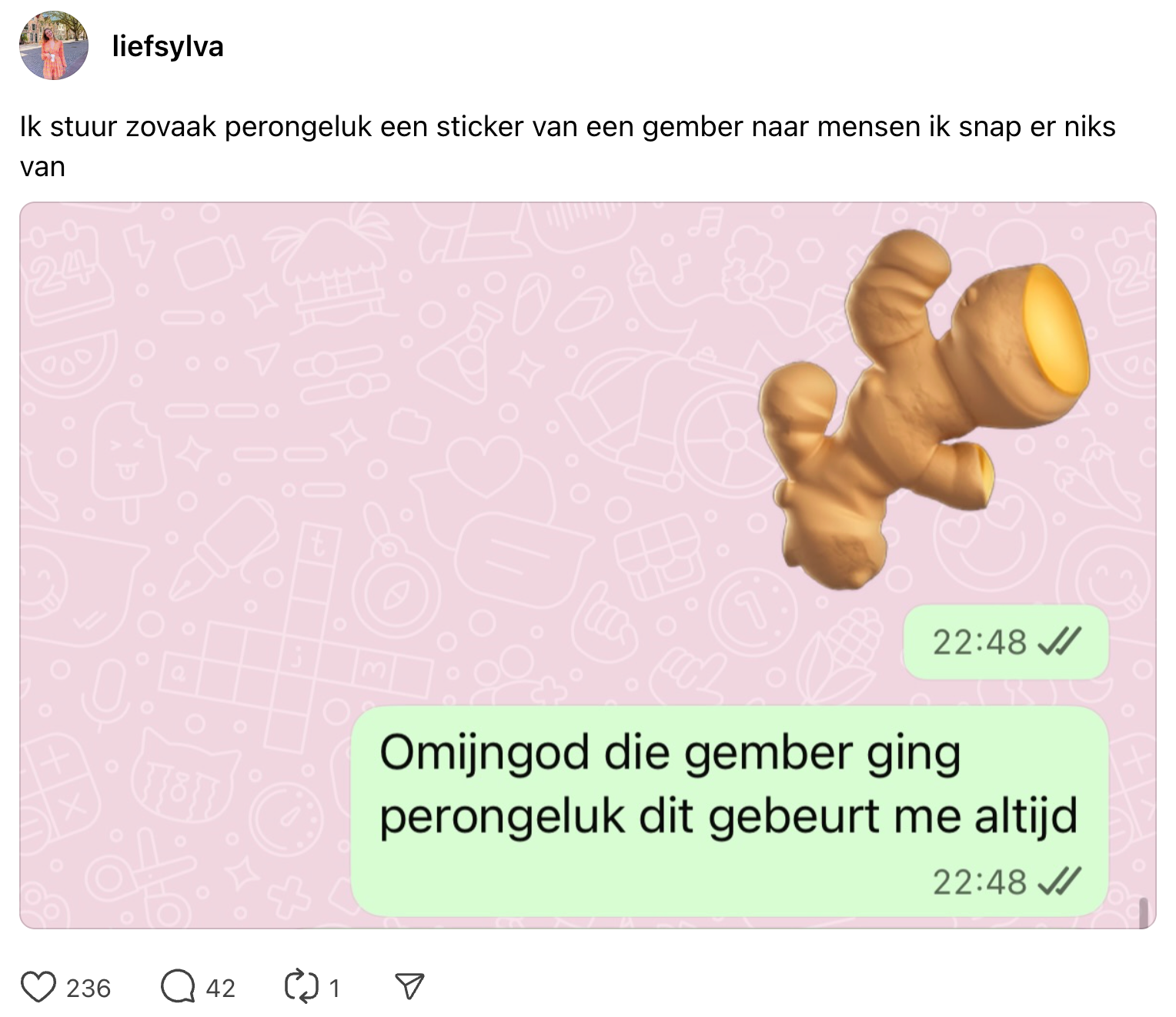Click the repost count showing 1
Viewport: 1176px width, 1017px height.
point(334,988)
